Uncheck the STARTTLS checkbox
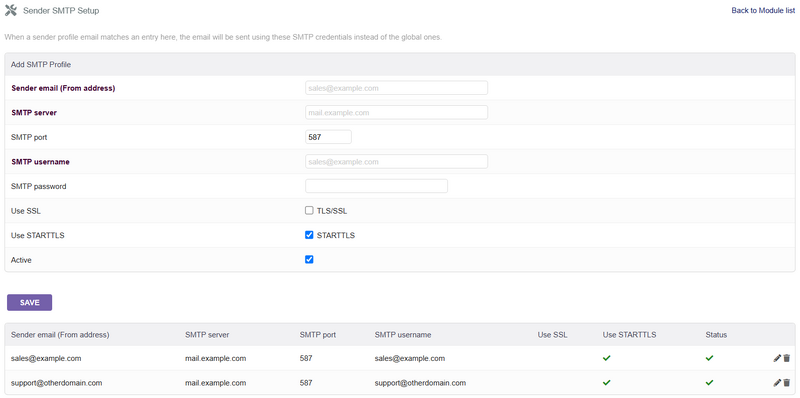 coord(309,235)
